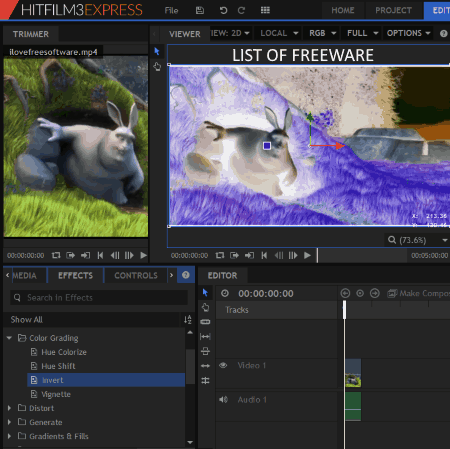Undo the last action

(x=223, y=10)
